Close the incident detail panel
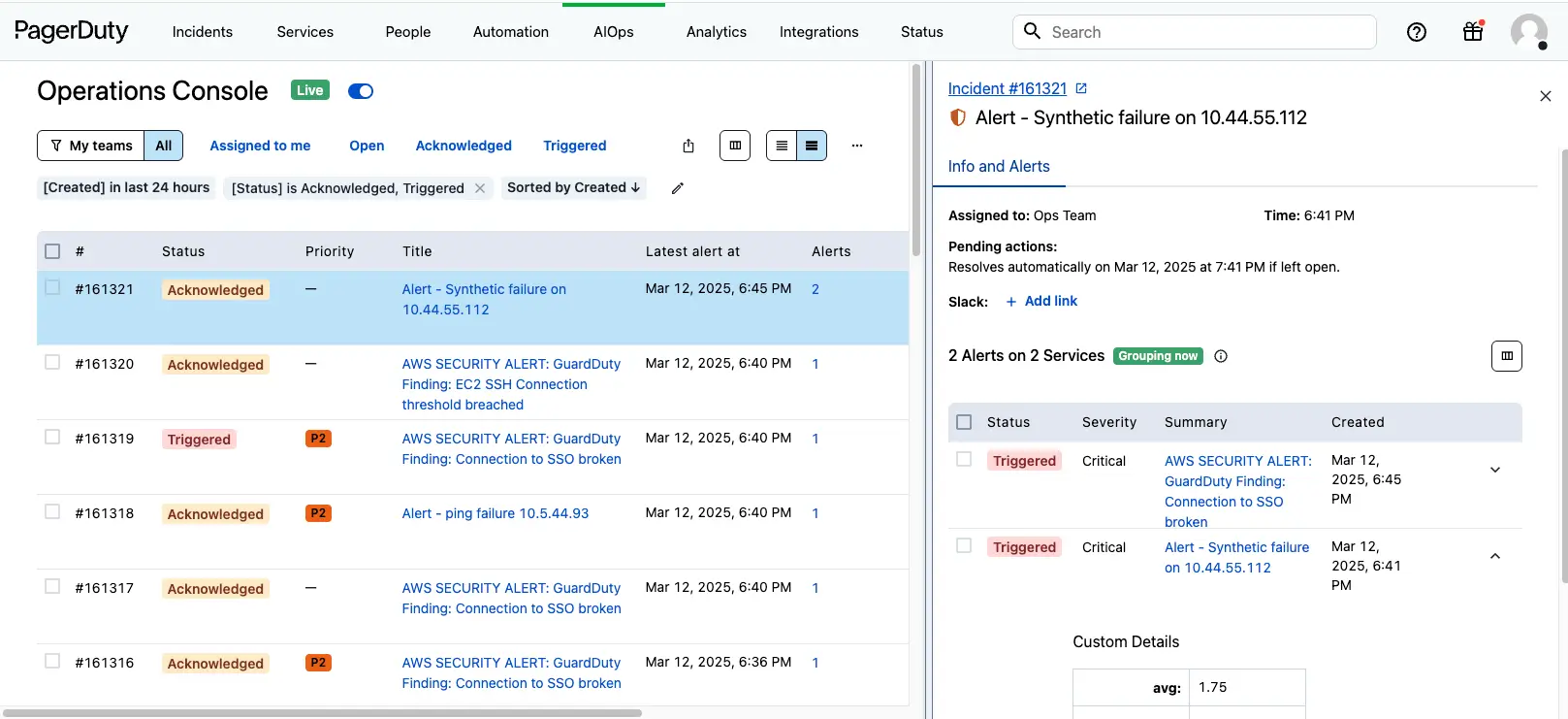This screenshot has width=1568, height=719. pyautogui.click(x=1546, y=96)
